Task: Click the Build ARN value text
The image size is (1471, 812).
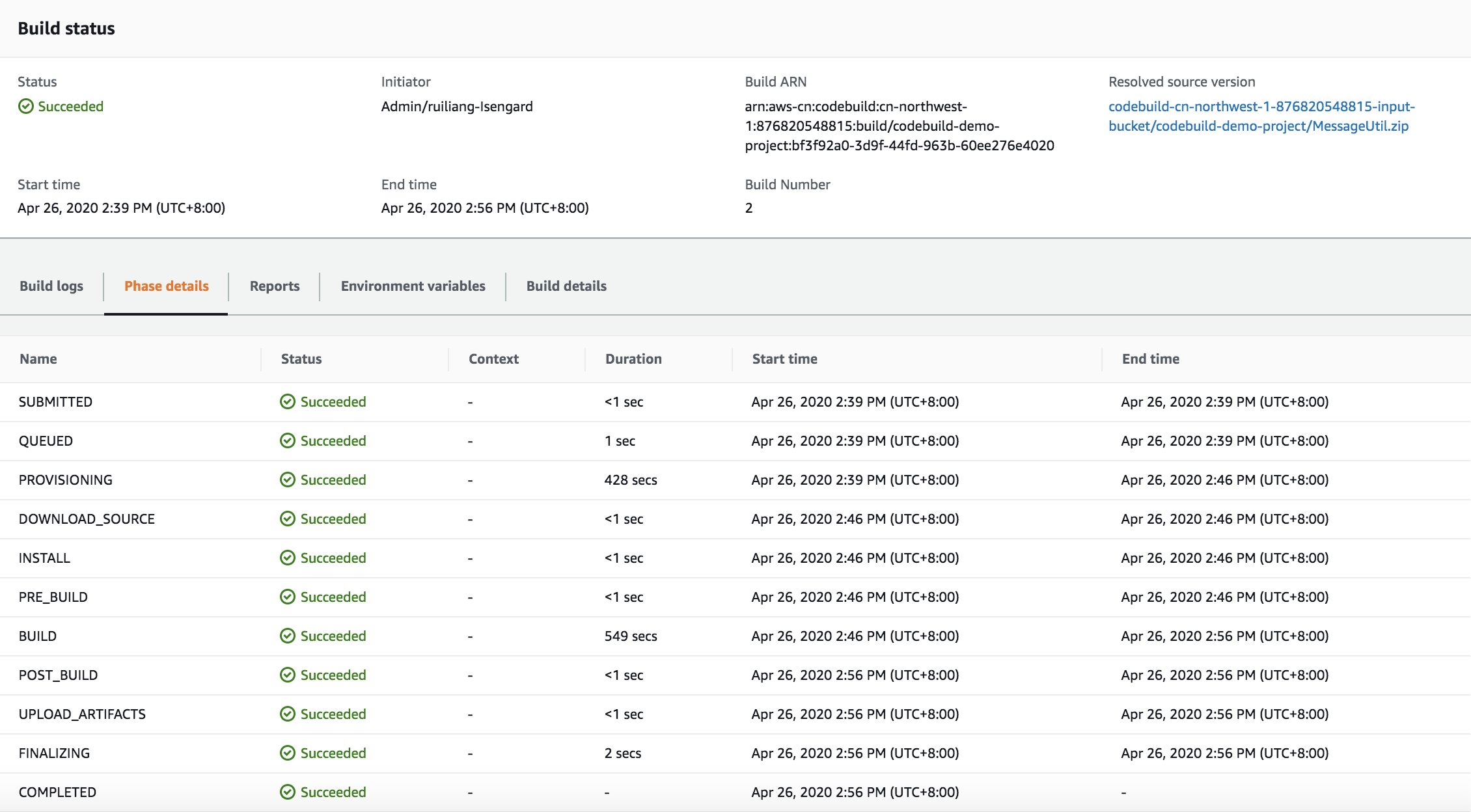Action: tap(900, 126)
